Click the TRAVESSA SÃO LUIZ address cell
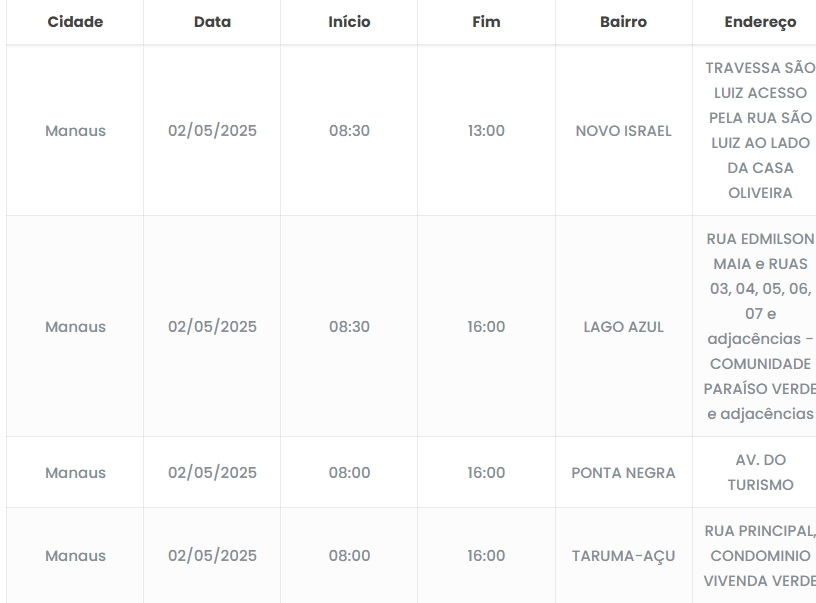 tap(760, 131)
